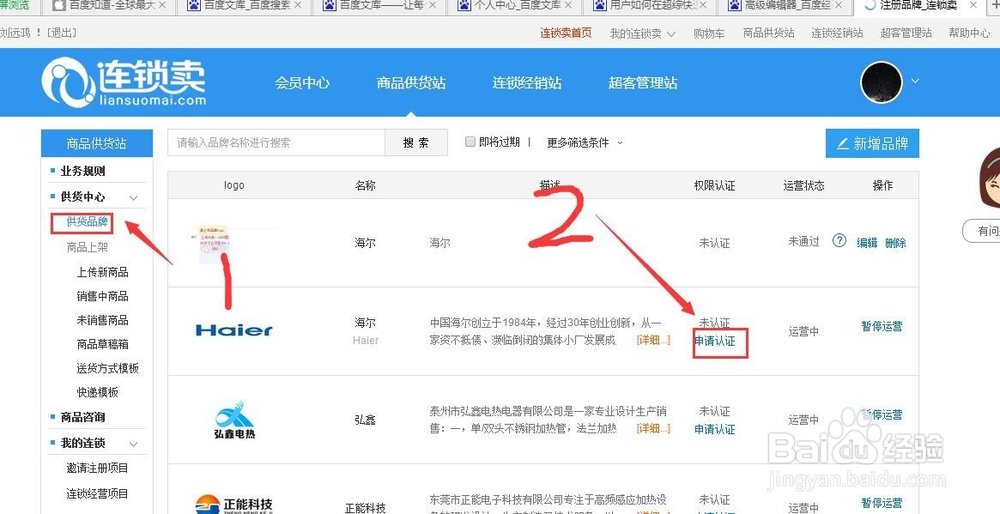Screen dimensions: 1000x514
Task: Open the Haier brand logo
Action: point(233,330)
